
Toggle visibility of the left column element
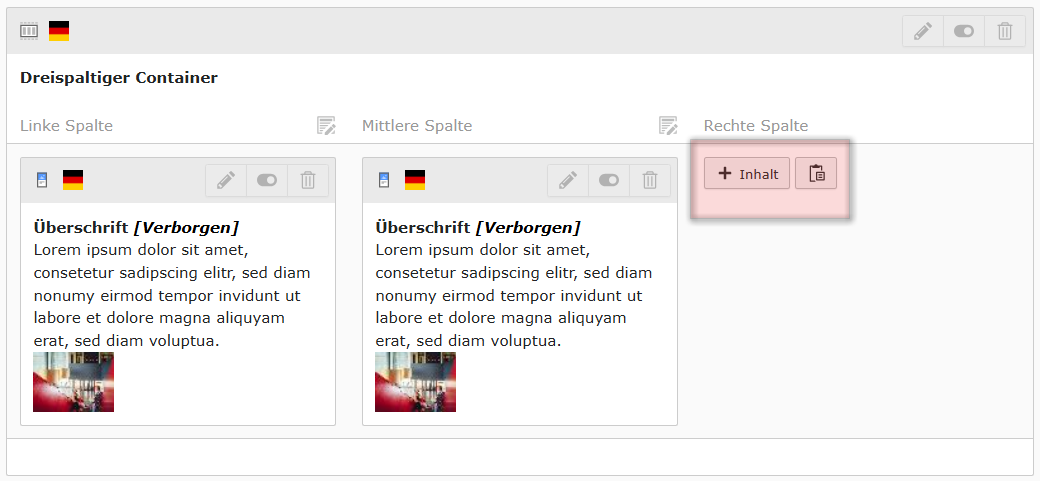tap(267, 180)
